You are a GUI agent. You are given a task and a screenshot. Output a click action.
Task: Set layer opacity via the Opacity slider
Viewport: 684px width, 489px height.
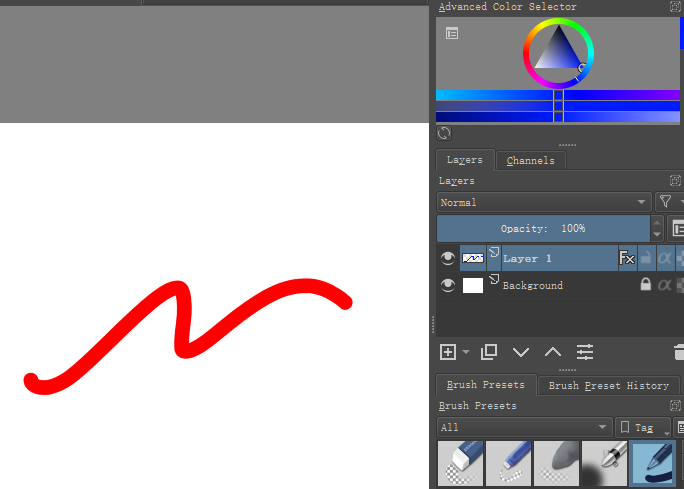543,229
